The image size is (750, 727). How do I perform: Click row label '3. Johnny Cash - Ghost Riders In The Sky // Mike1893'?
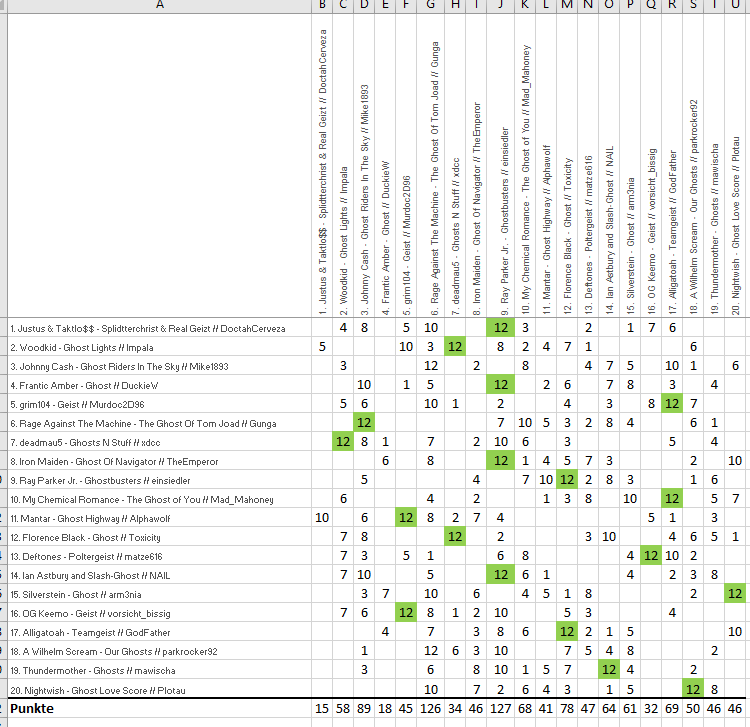pyautogui.click(x=120, y=367)
